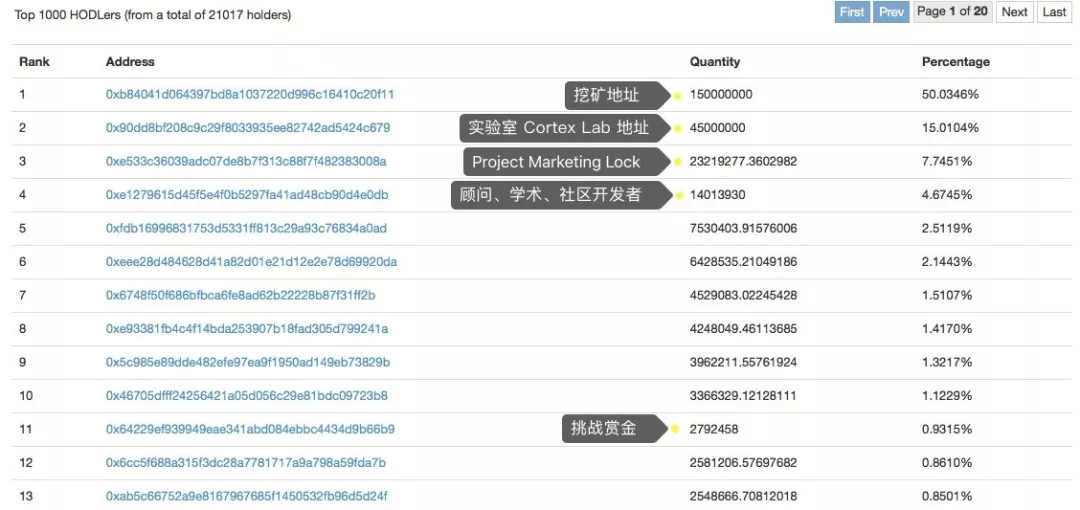
Task: Go to the First page button
Action: pyautogui.click(x=852, y=12)
